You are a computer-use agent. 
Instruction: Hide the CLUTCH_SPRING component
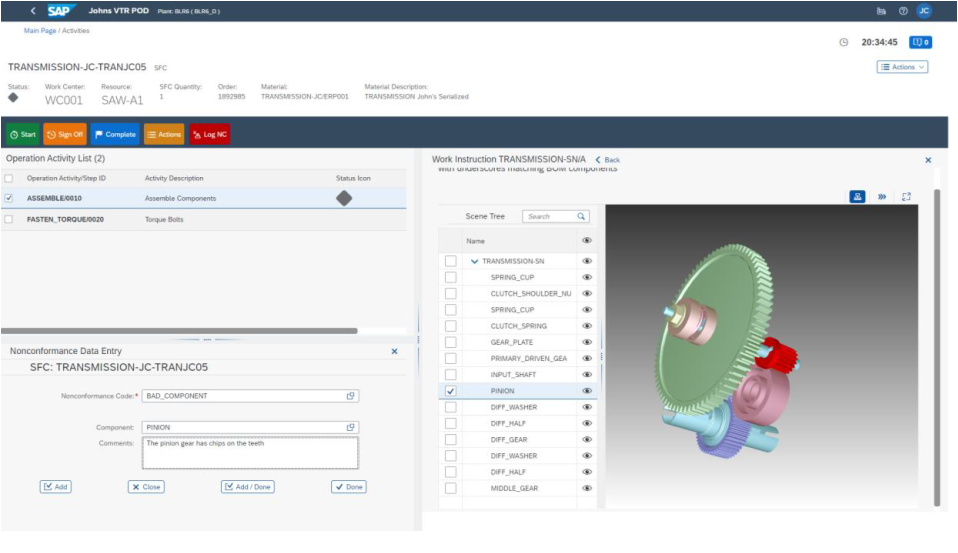pyautogui.click(x=587, y=326)
